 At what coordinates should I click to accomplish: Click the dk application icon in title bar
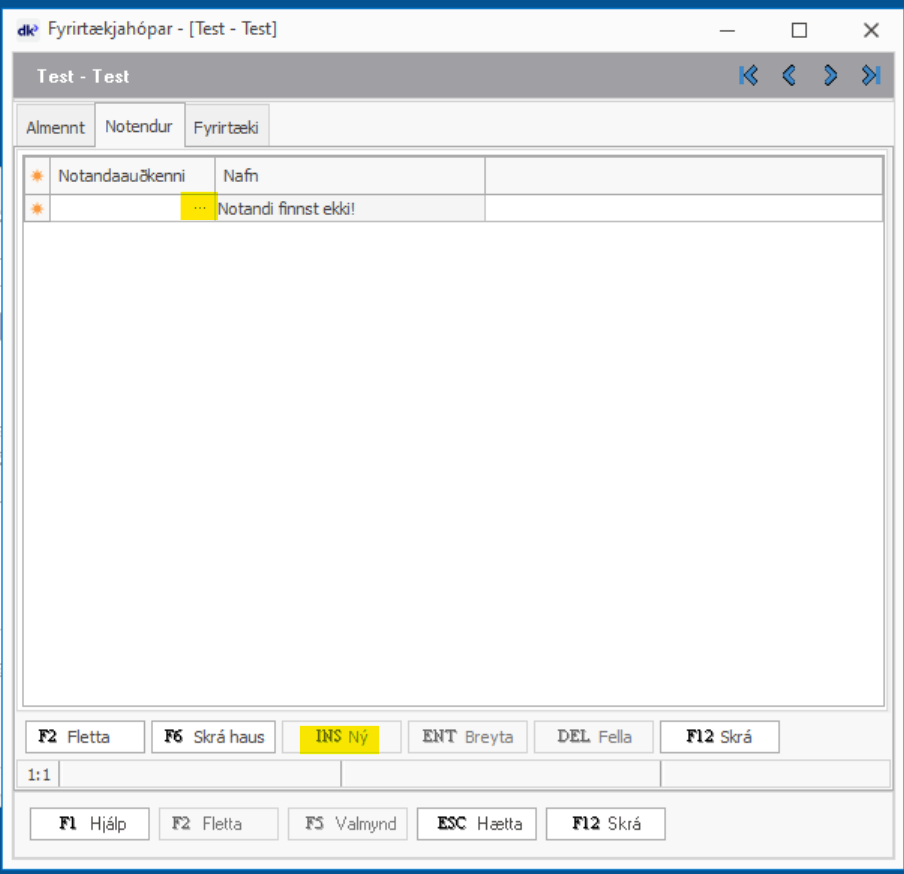pos(28,30)
